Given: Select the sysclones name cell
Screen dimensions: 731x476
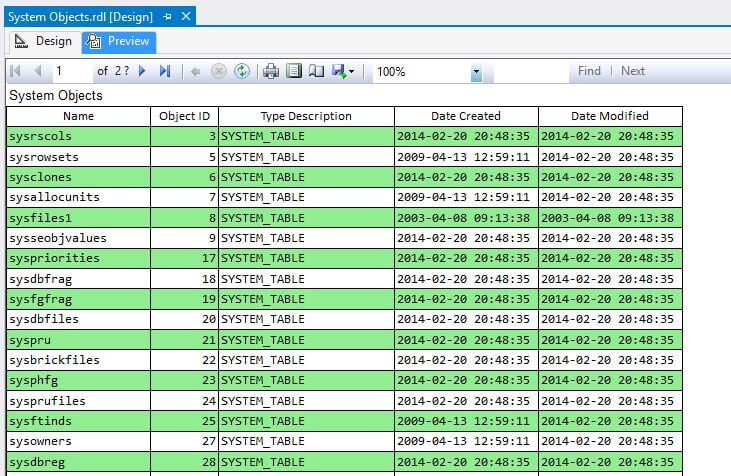Looking at the screenshot, I should [x=78, y=177].
